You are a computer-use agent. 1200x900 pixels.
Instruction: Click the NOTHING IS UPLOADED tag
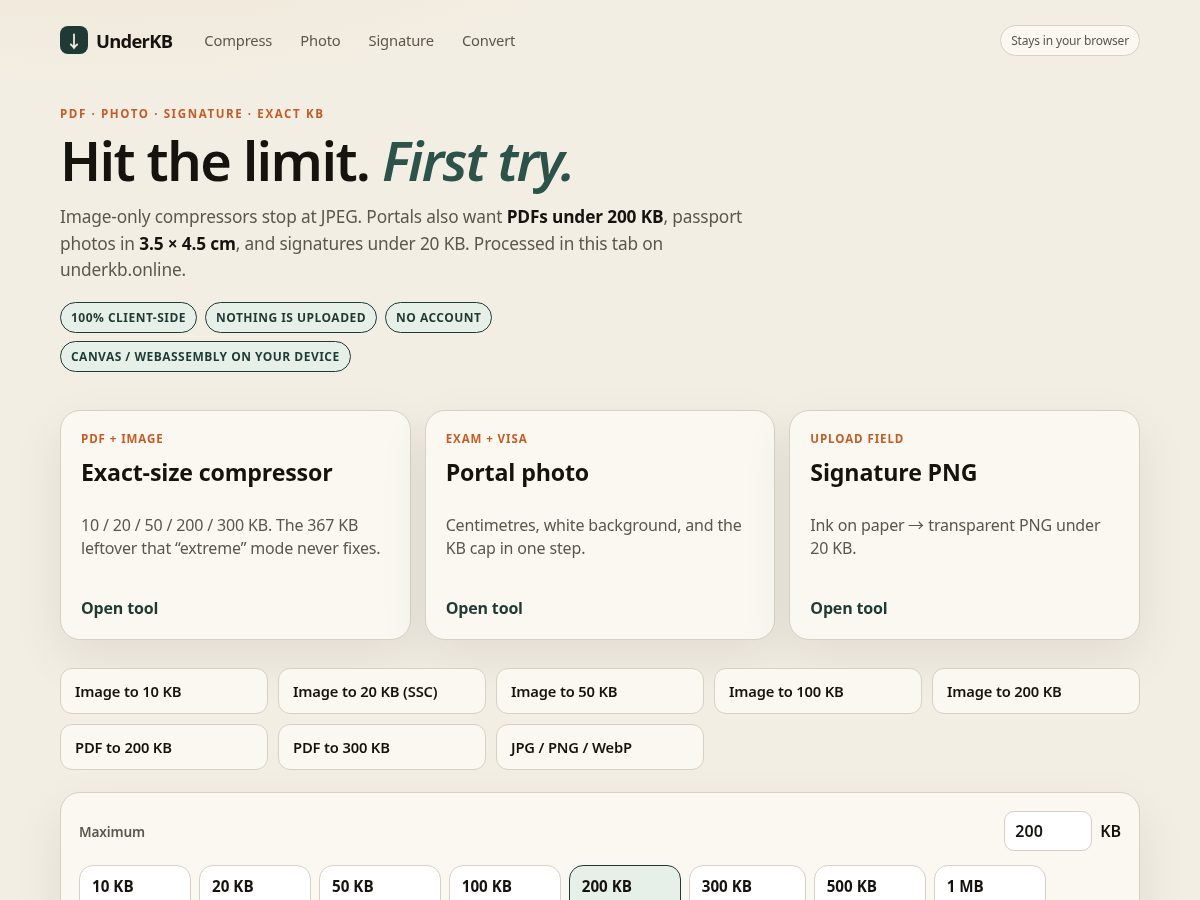pos(291,317)
